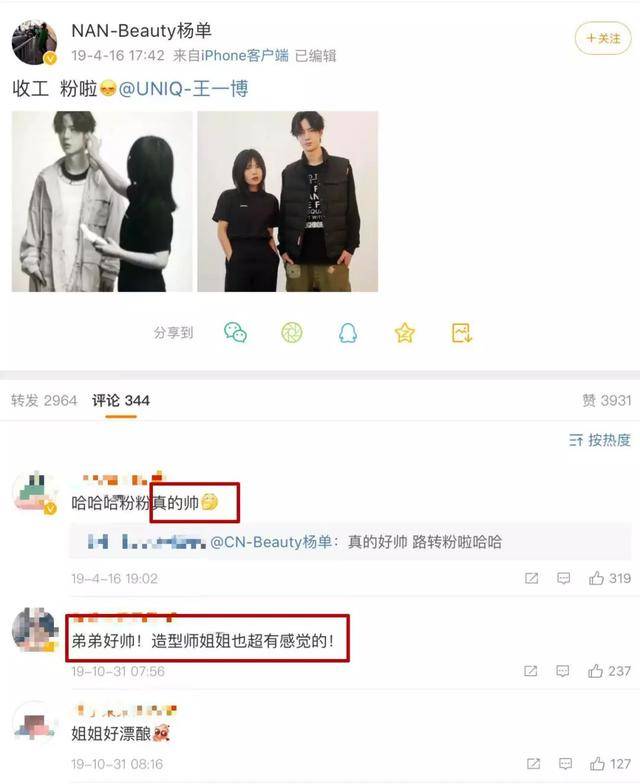Open the black-and-white styling photo
This screenshot has height=784, width=640.
(x=102, y=202)
